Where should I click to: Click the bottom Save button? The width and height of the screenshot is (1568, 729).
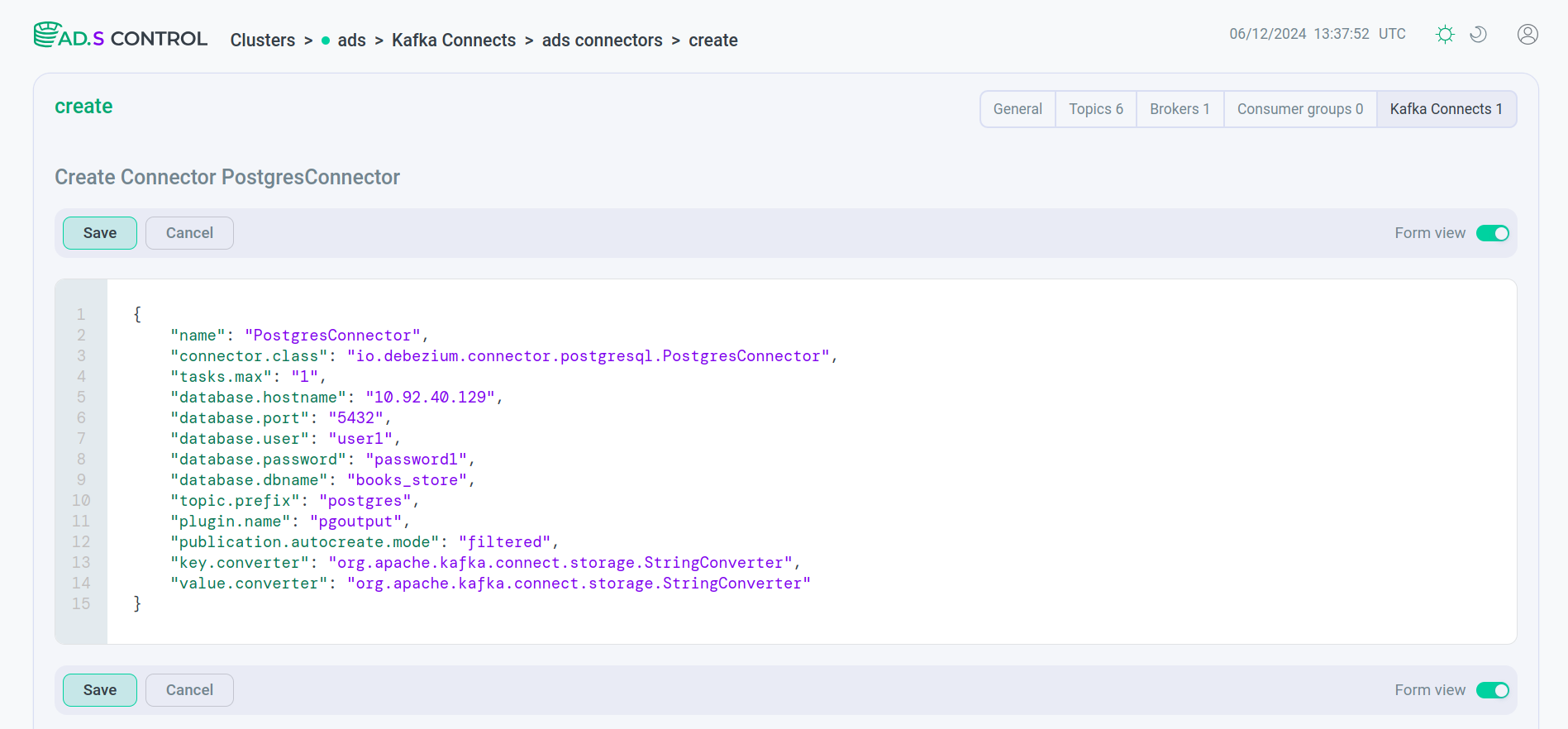pyautogui.click(x=100, y=690)
